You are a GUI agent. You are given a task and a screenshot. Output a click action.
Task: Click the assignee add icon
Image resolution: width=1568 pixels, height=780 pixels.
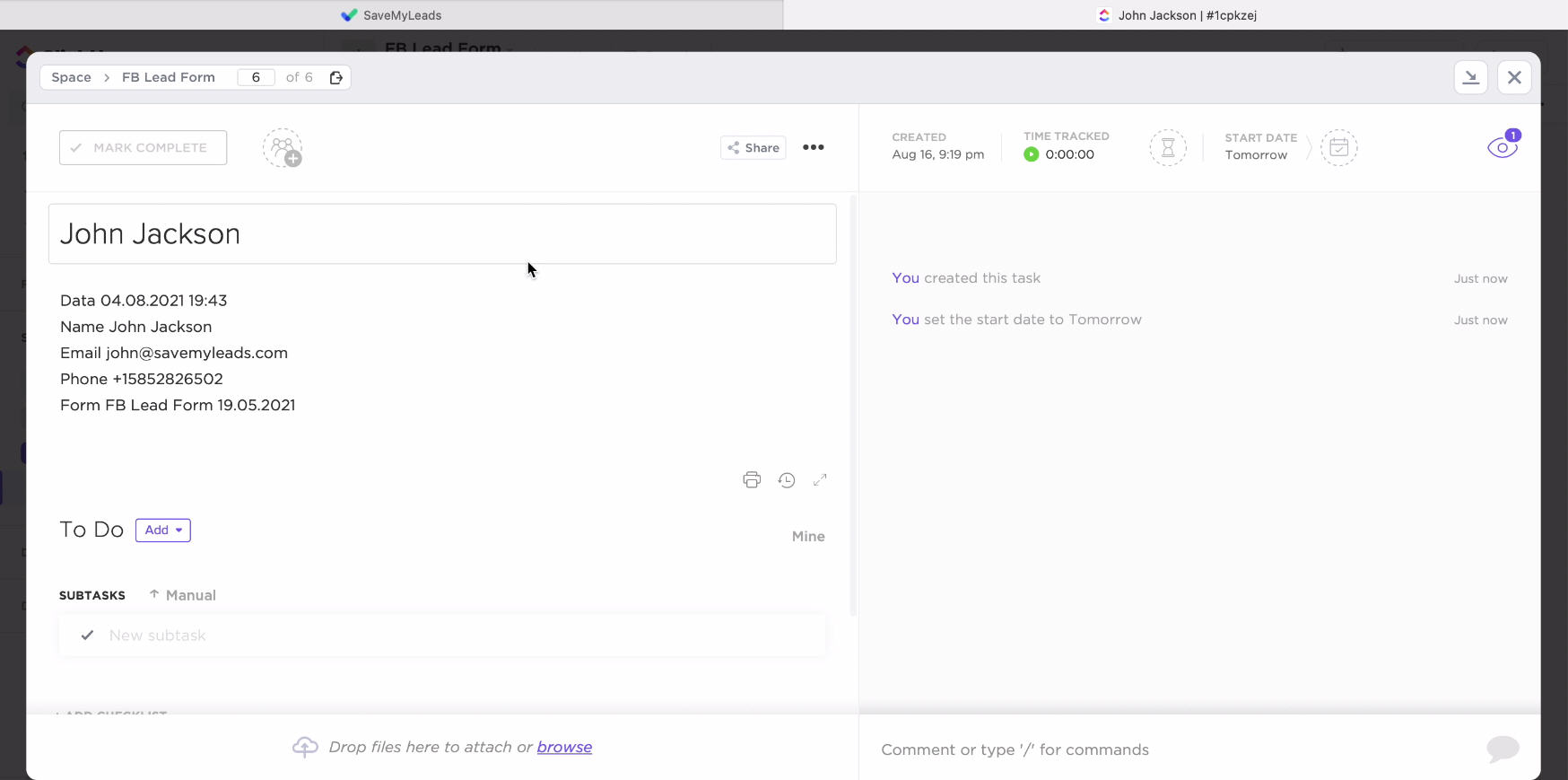283,148
